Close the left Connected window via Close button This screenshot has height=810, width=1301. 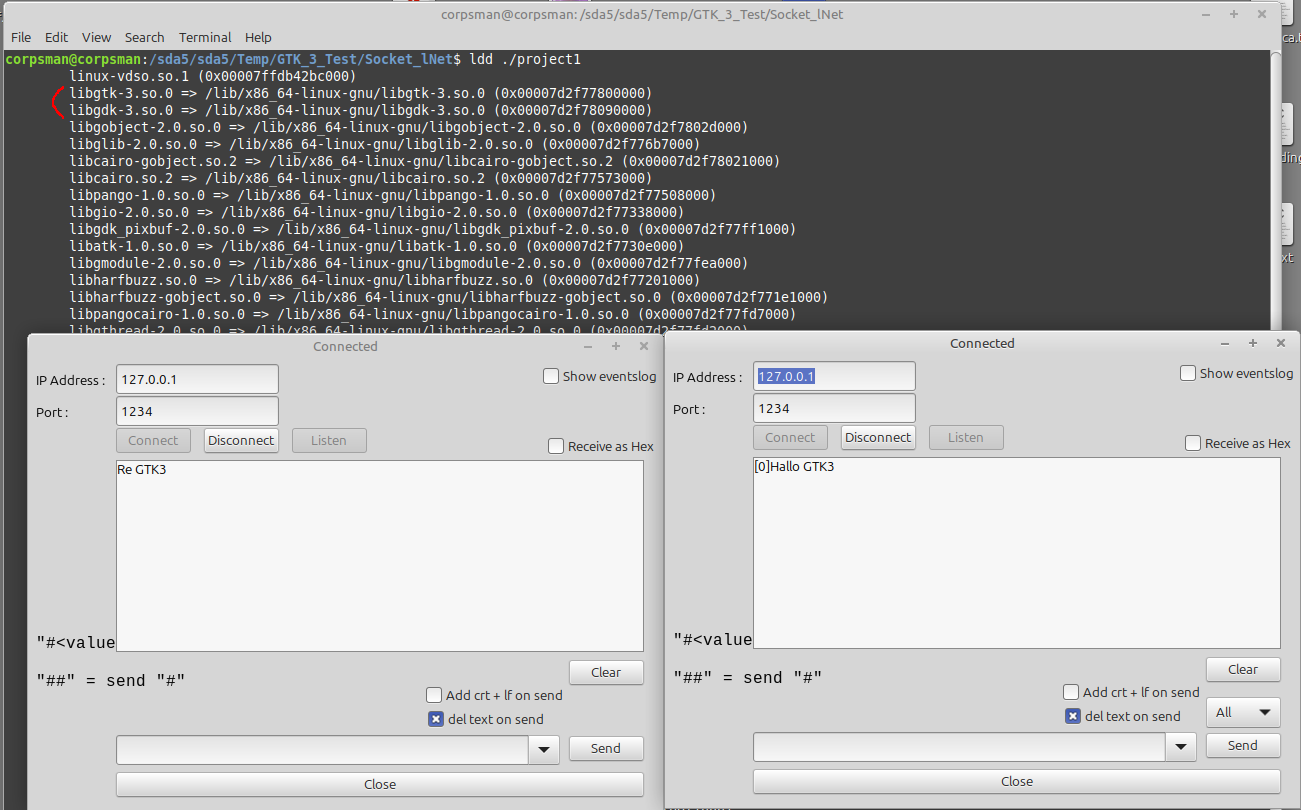tap(379, 784)
